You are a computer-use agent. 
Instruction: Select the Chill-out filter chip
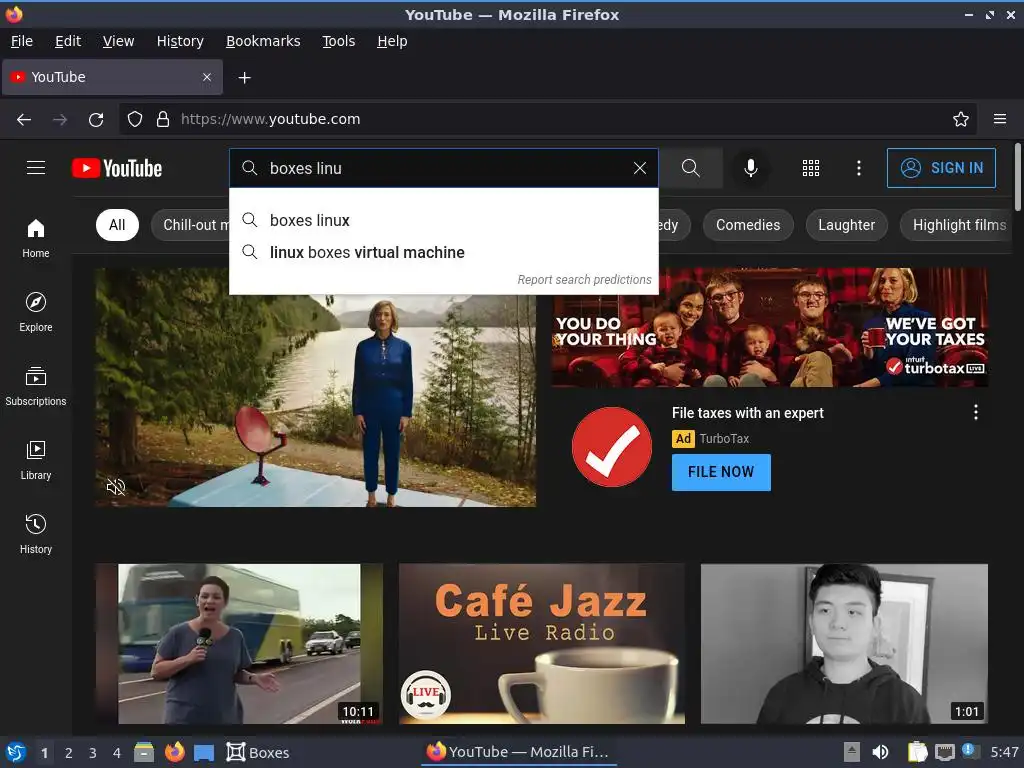(x=190, y=225)
